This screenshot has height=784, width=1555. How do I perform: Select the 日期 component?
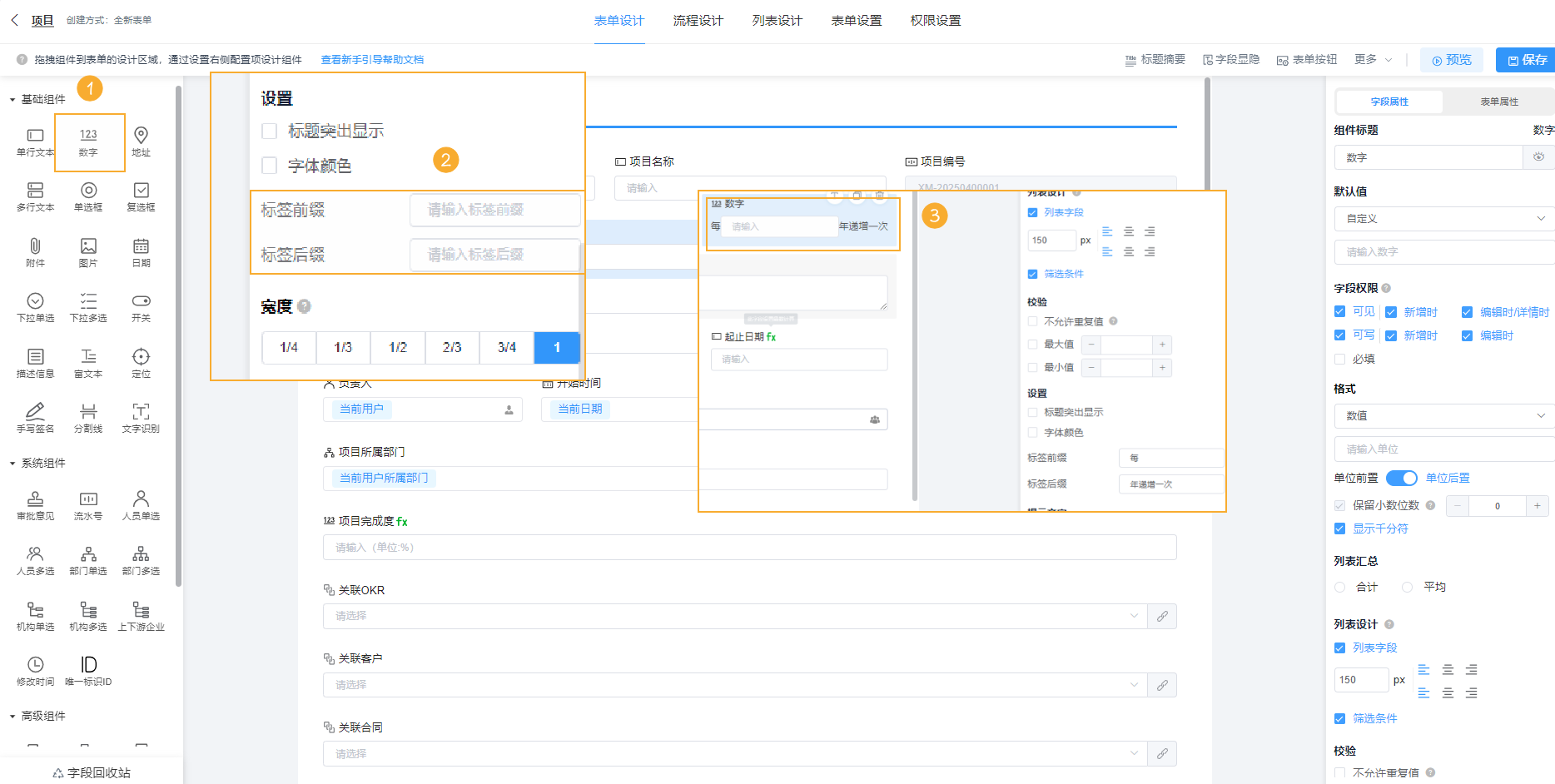tap(141, 251)
